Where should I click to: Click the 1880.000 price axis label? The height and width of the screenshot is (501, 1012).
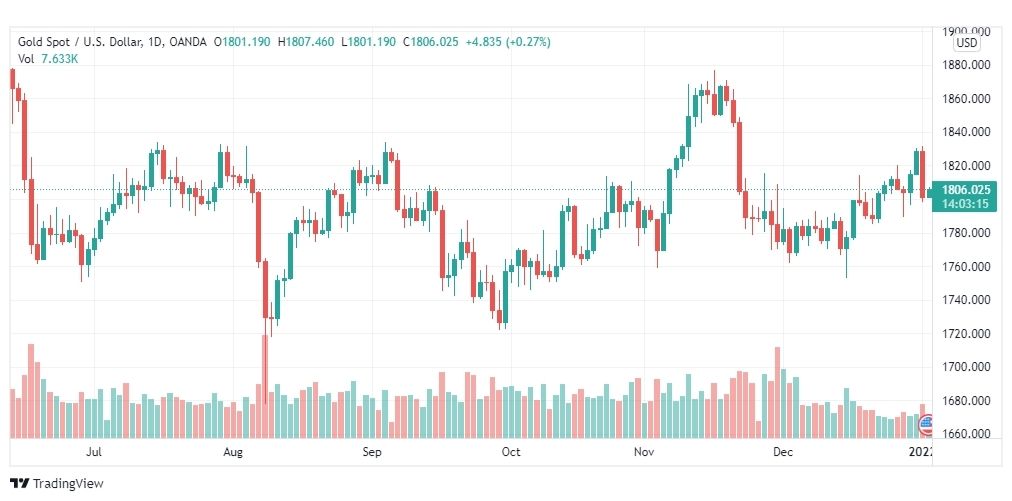point(966,65)
